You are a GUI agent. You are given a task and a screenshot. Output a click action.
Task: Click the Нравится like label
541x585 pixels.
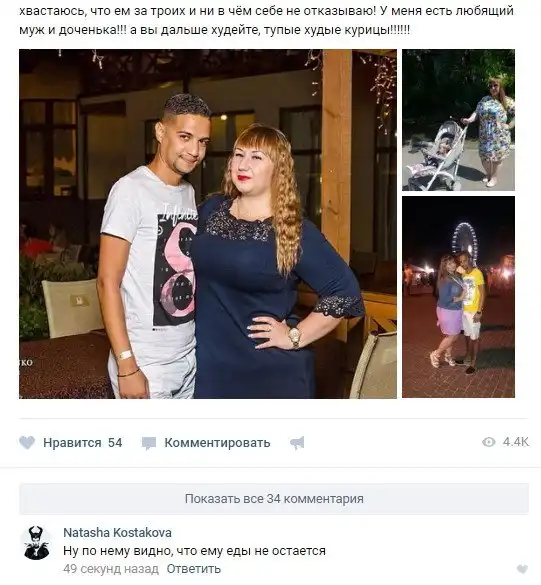pyautogui.click(x=72, y=442)
